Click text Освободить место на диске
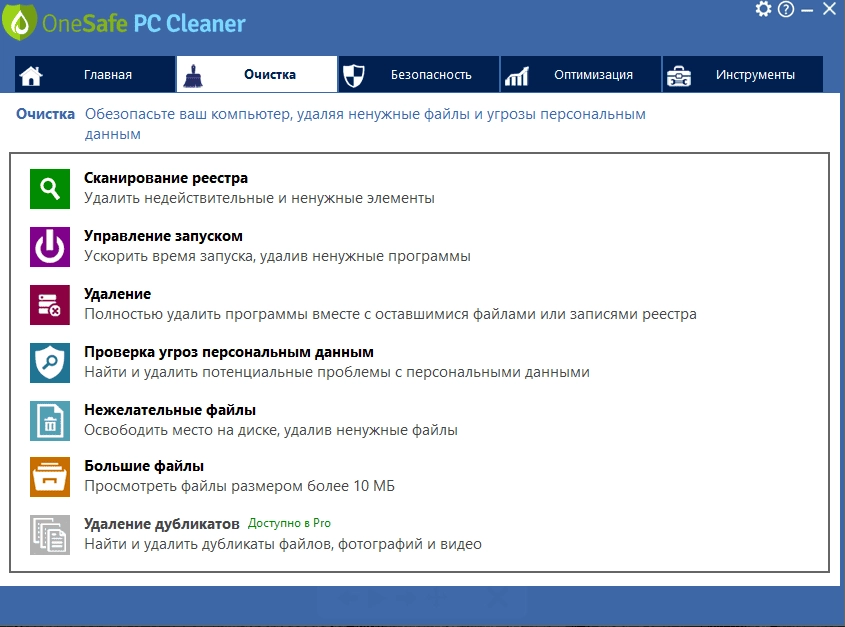 click(x=182, y=430)
